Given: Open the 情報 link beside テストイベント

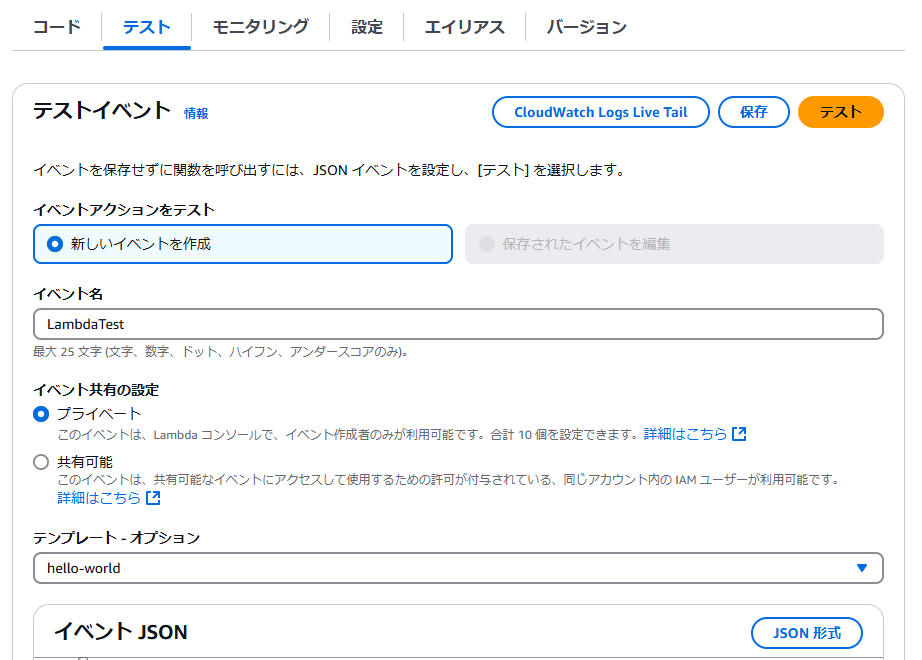Looking at the screenshot, I should tap(196, 114).
